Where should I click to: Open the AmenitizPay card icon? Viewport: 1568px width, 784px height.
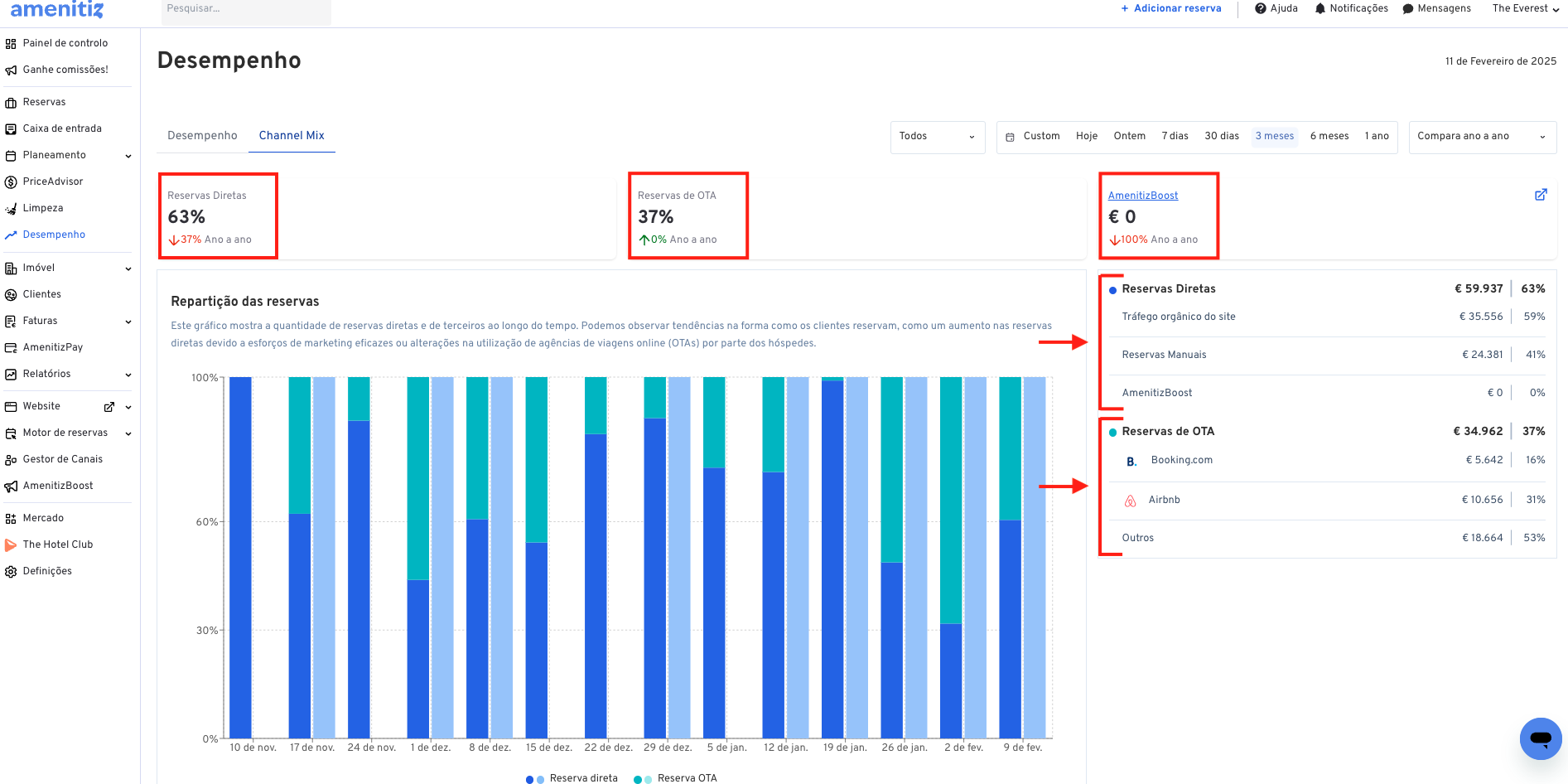point(11,348)
